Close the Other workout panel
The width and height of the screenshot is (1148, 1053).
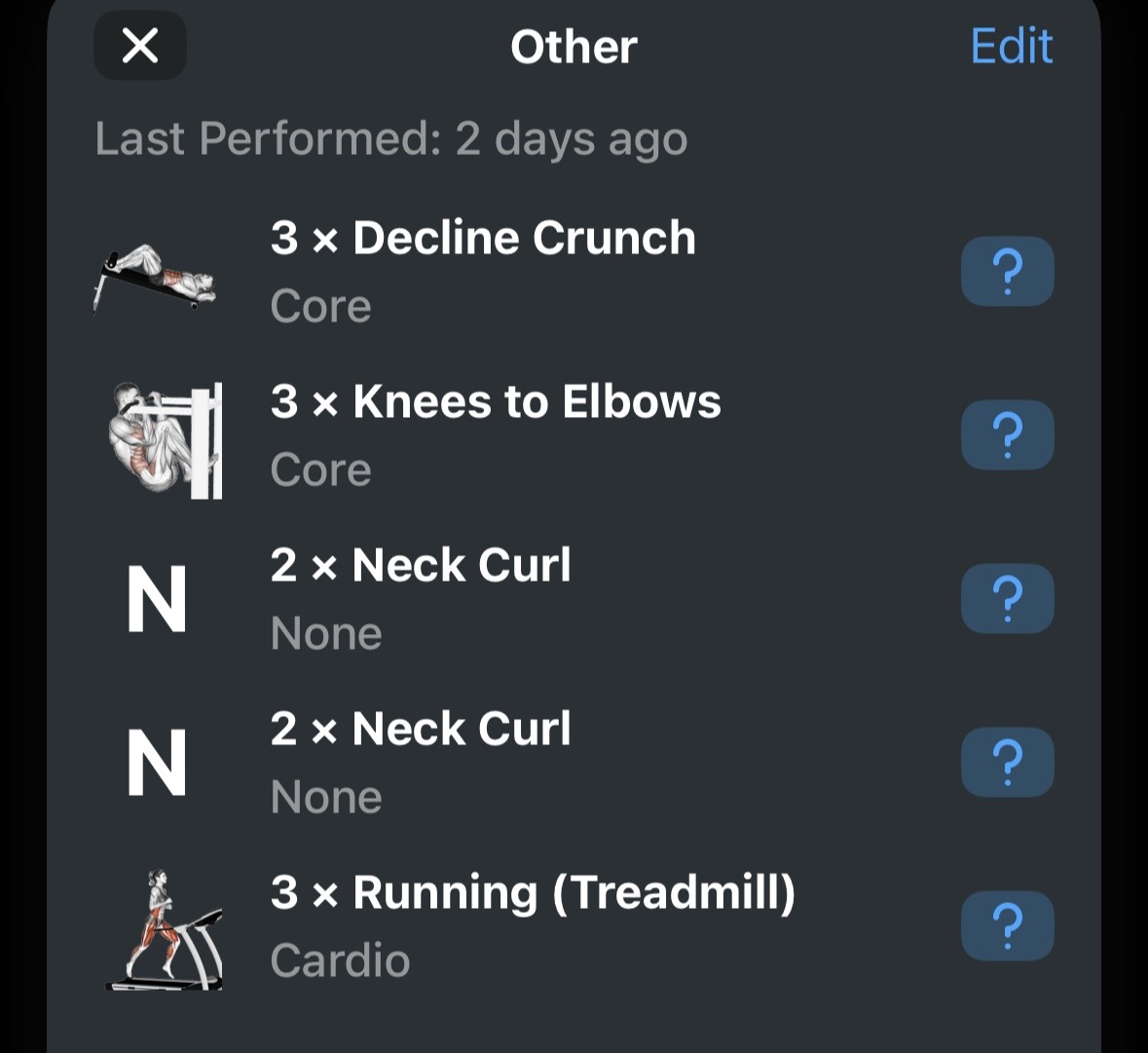coord(140,46)
